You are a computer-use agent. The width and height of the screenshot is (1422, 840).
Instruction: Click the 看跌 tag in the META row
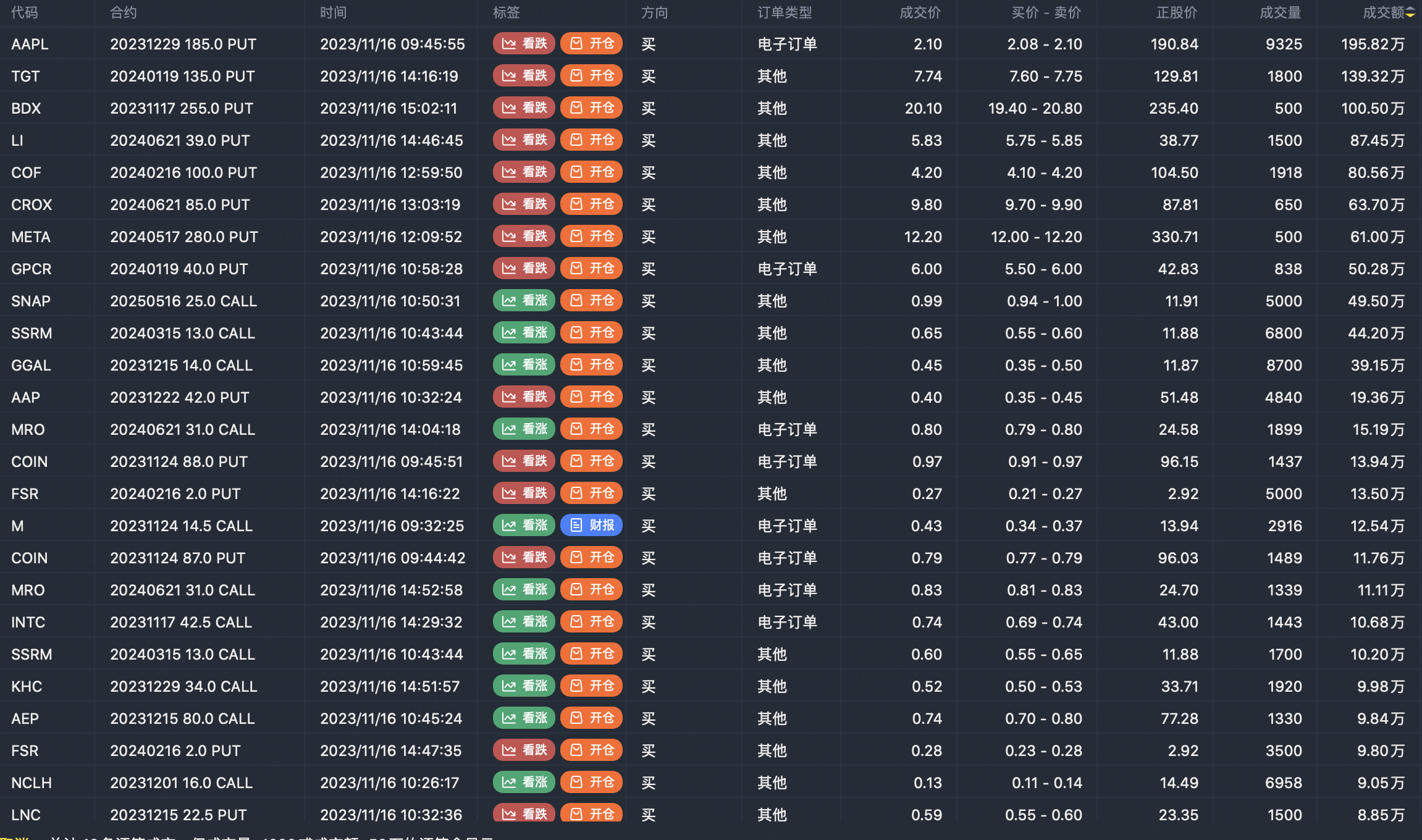[524, 236]
